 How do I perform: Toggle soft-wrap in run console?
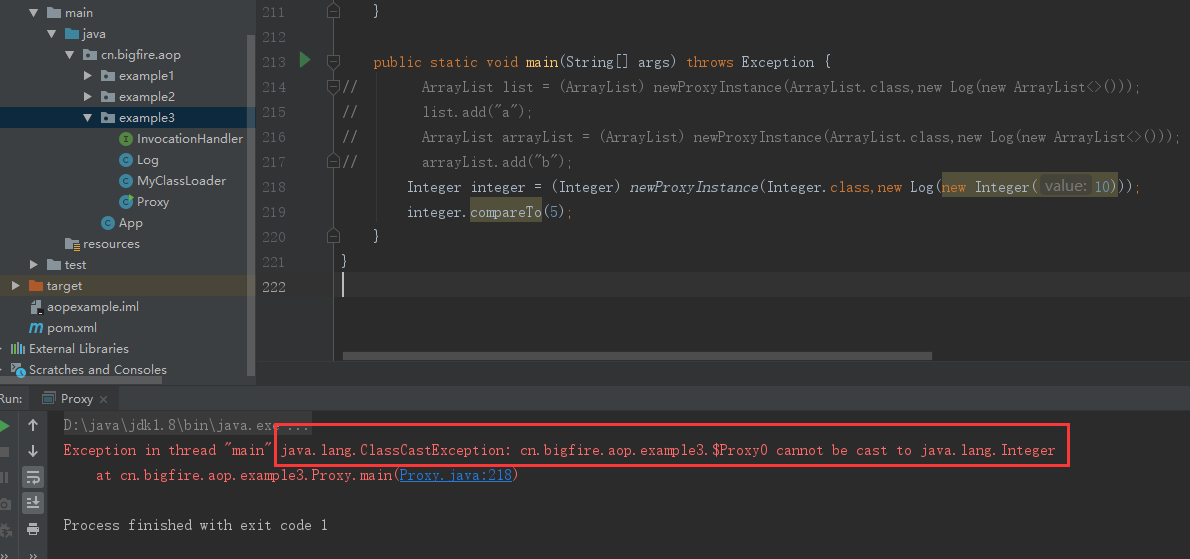point(33,476)
